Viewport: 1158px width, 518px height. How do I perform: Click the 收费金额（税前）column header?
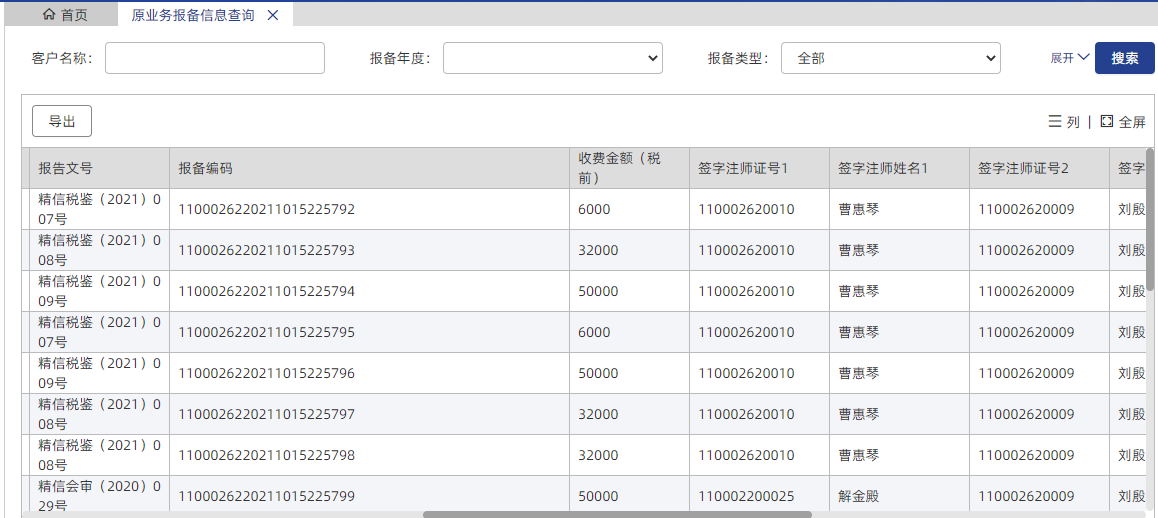620,168
